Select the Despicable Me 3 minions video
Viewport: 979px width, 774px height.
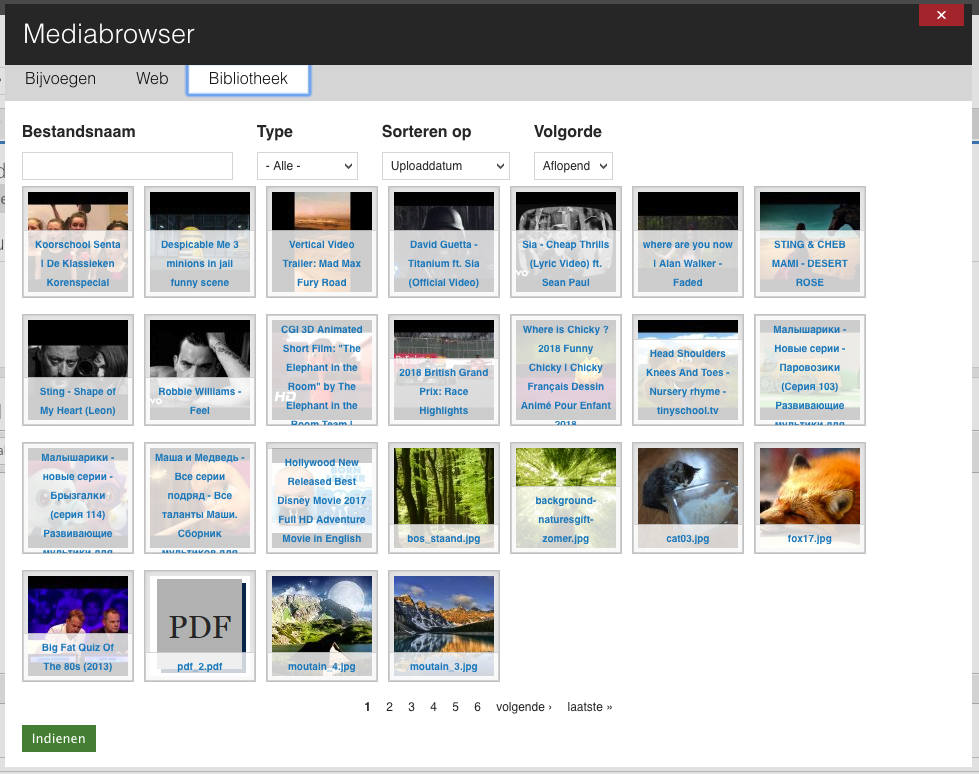coord(199,241)
